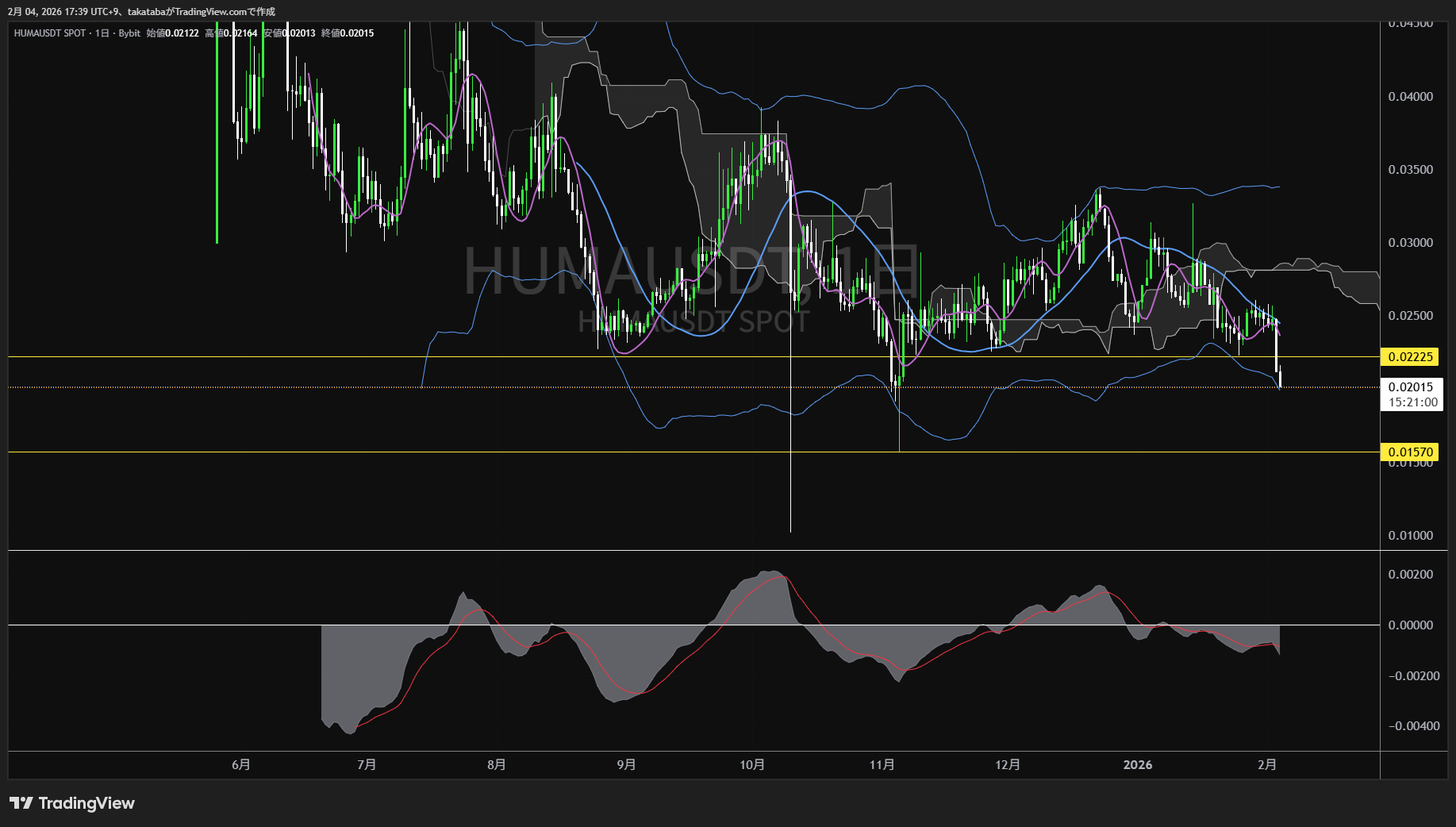Click the 2月 label on time axis
The image size is (1456, 827).
point(1267,764)
